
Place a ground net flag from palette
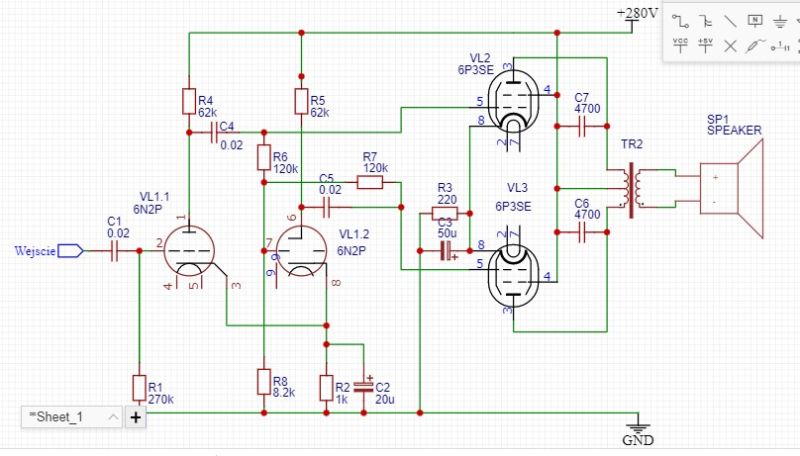pyautogui.click(x=780, y=21)
